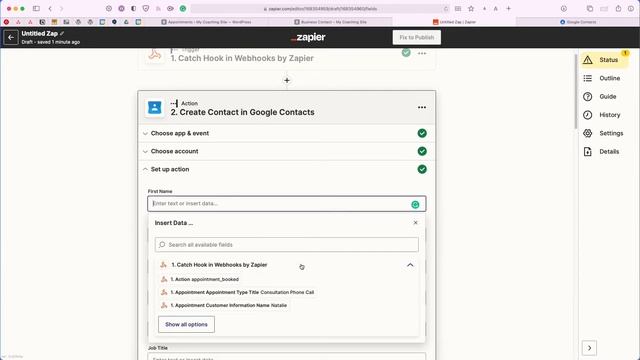The height and width of the screenshot is (360, 640).
Task: Click the Outline list icon
Action: tap(588, 78)
